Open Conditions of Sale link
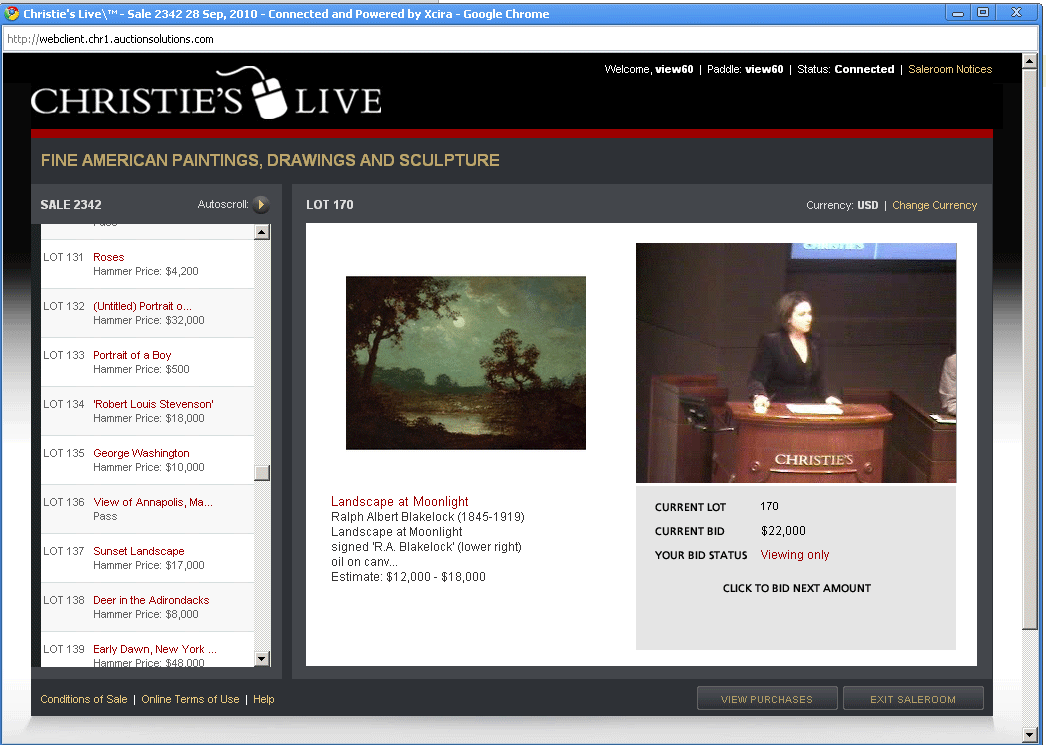This screenshot has width=1046, height=745. (84, 699)
